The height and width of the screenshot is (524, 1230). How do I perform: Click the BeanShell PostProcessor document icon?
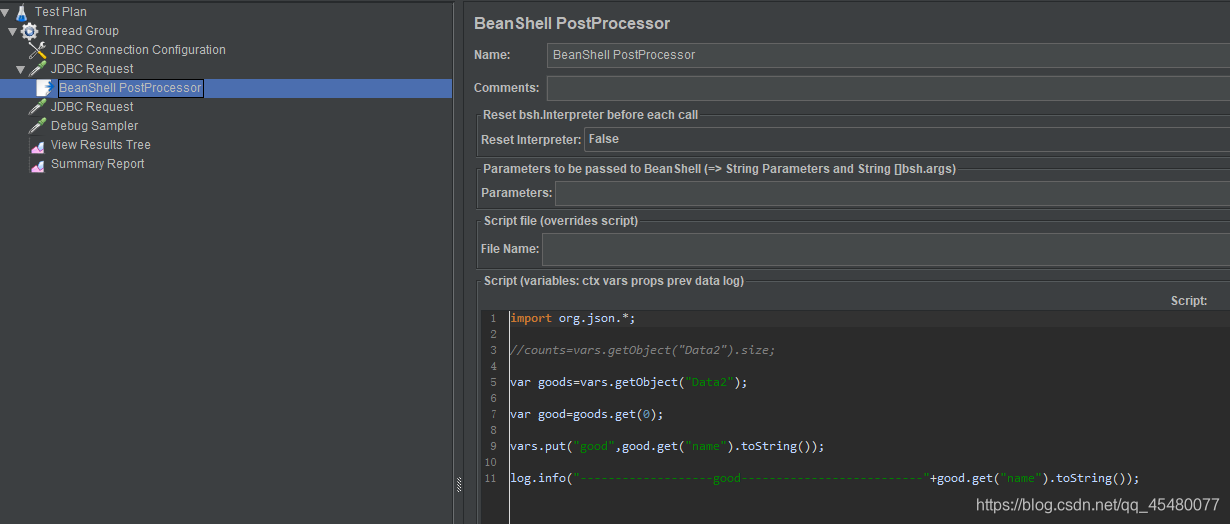pyautogui.click(x=45, y=88)
